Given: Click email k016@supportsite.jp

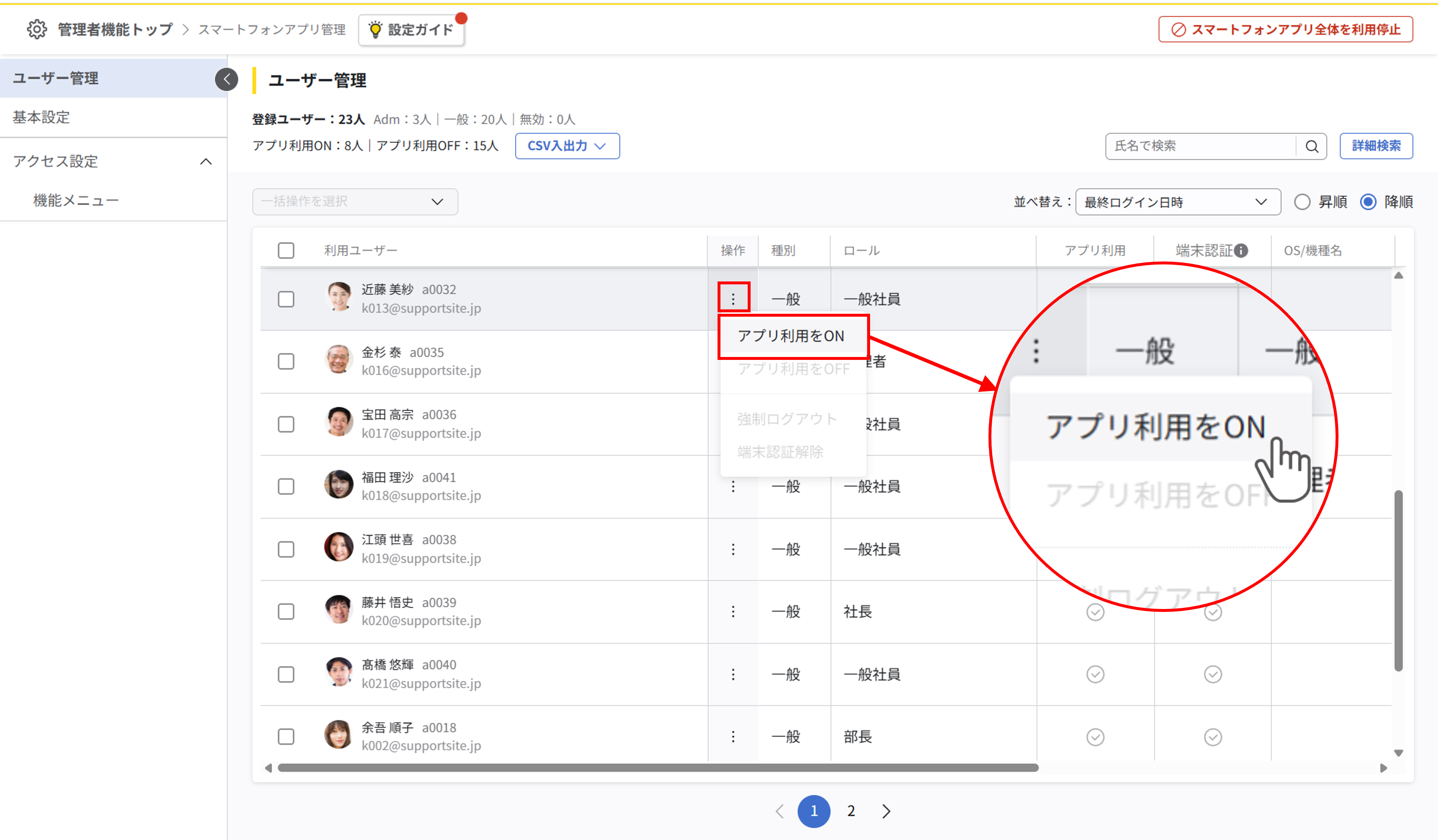Looking at the screenshot, I should pyautogui.click(x=421, y=371).
